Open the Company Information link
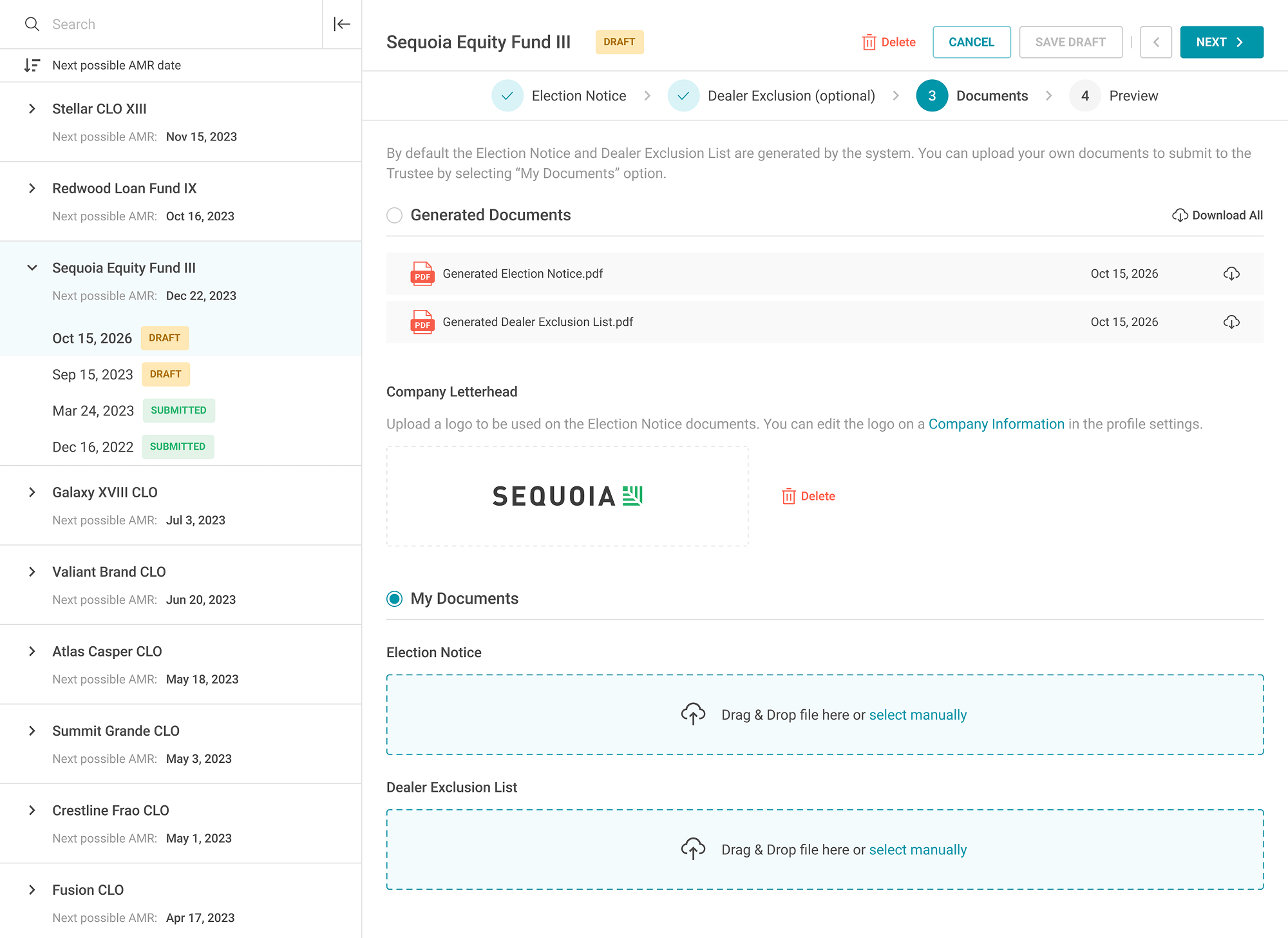1288x938 pixels. coord(996,424)
